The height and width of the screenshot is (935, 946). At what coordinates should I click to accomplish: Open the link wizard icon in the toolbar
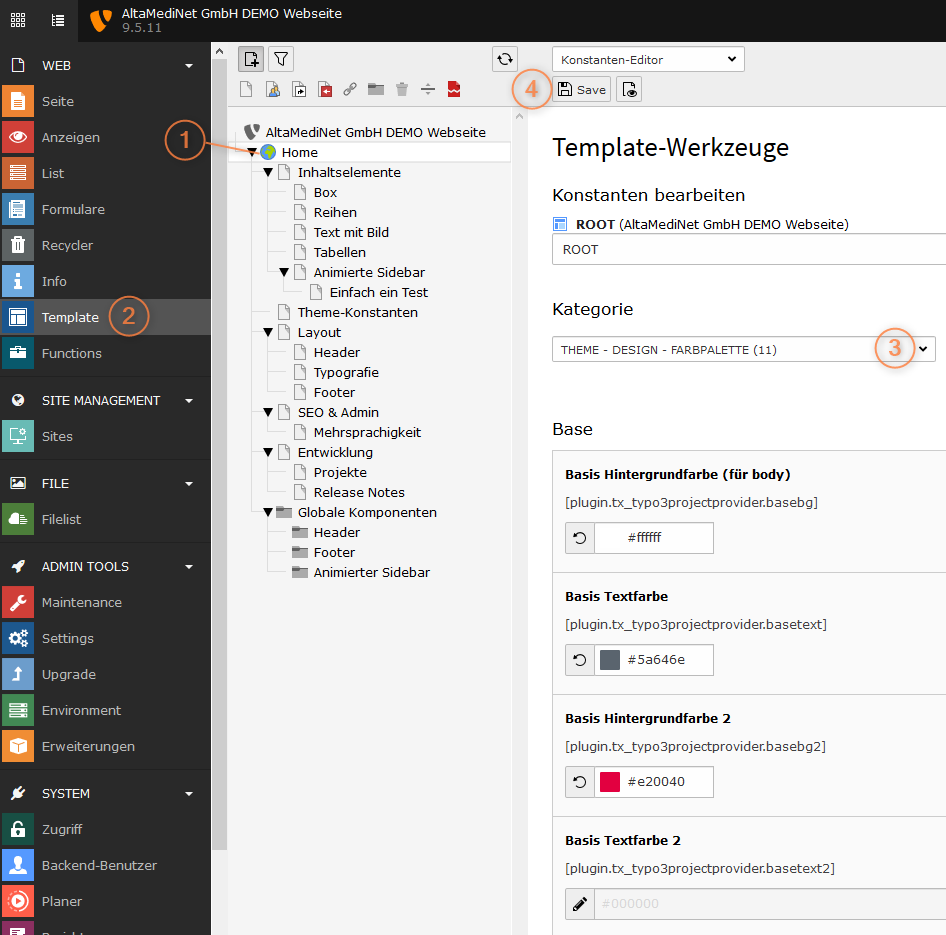click(350, 88)
